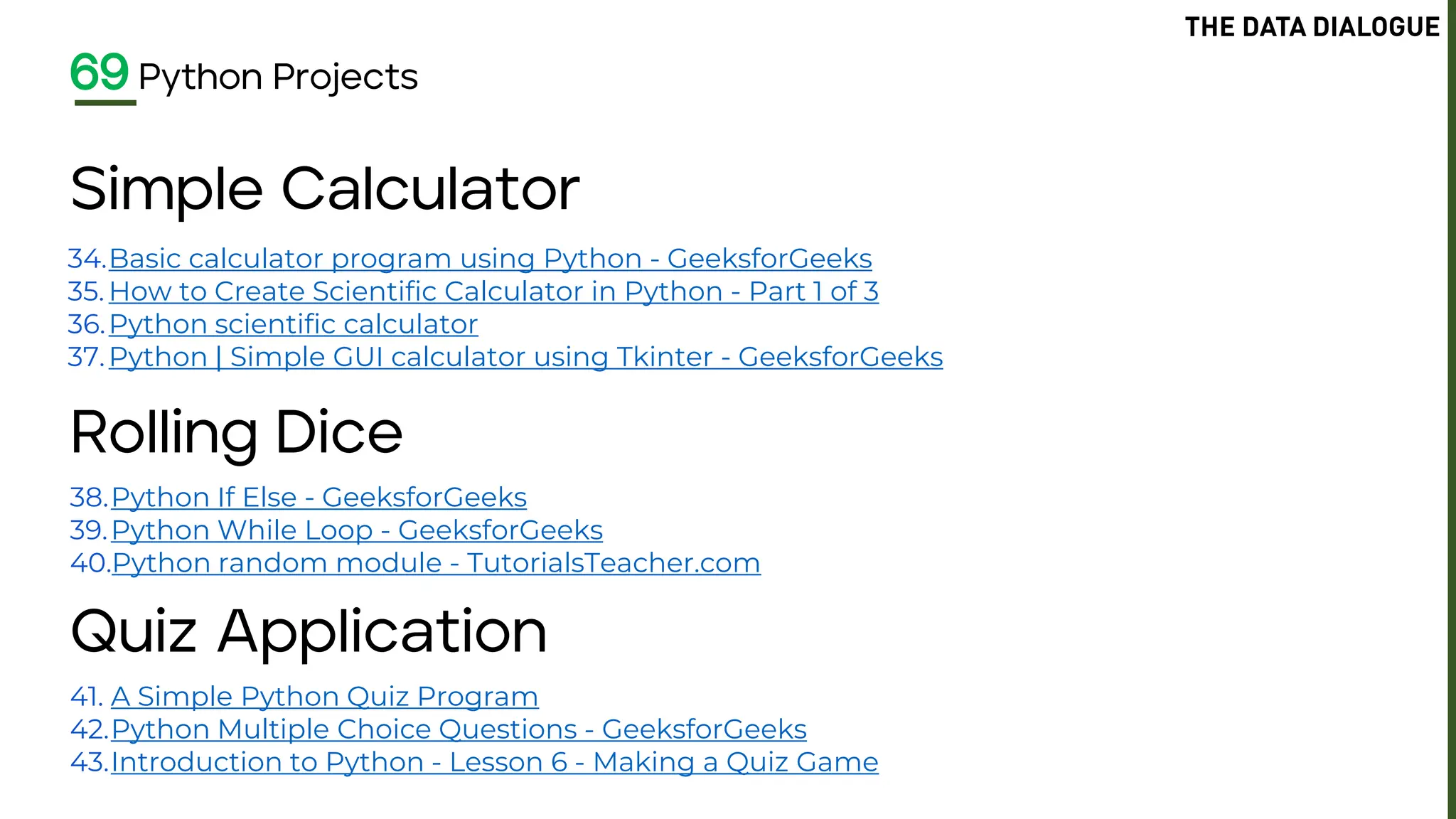Open Lesson 6 Making a Quiz Game link
This screenshot has height=819, width=1456.
[x=494, y=762]
